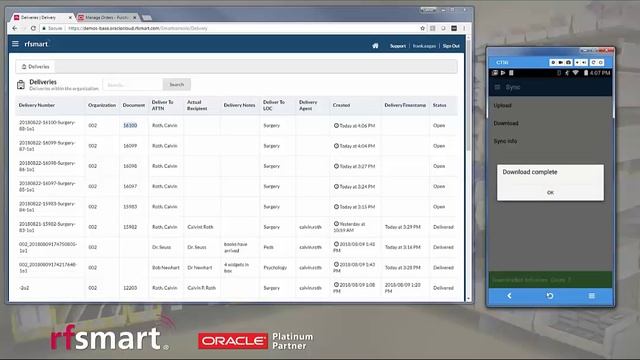Click the dark extension icon in the Chrome toolbar
The height and width of the screenshot is (360, 640).
pyautogui.click(x=454, y=28)
